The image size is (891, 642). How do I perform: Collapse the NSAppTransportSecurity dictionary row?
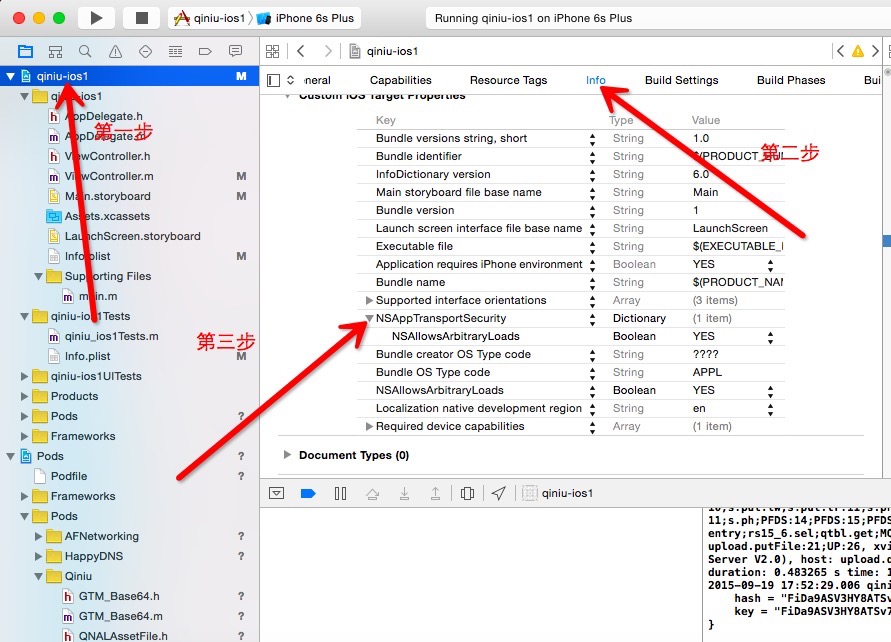click(369, 318)
